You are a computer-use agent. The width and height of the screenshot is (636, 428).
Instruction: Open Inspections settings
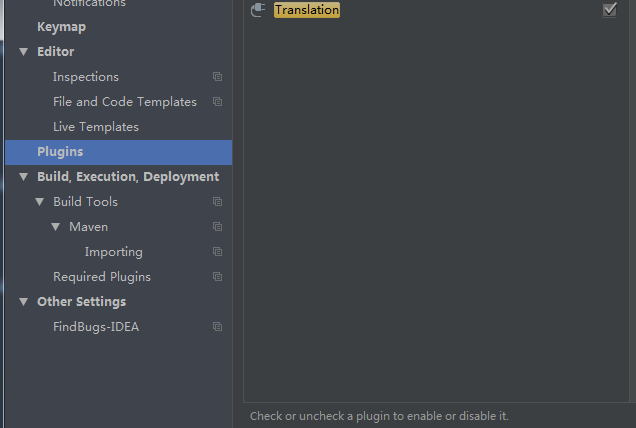point(86,77)
